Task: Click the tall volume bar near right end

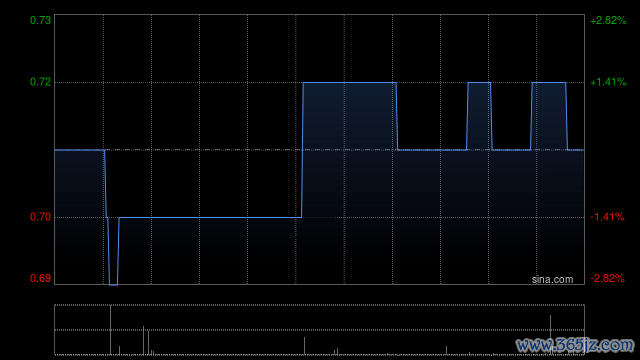Action: tap(550, 335)
